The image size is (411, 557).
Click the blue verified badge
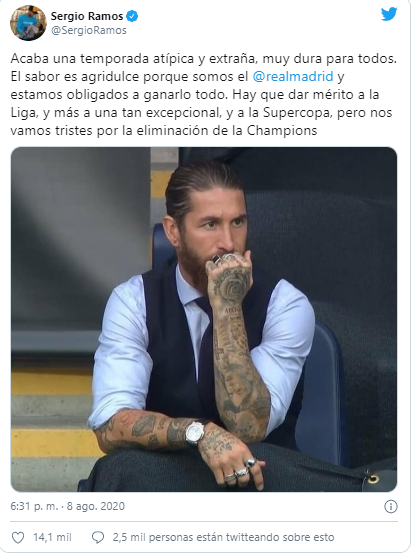coord(132,16)
